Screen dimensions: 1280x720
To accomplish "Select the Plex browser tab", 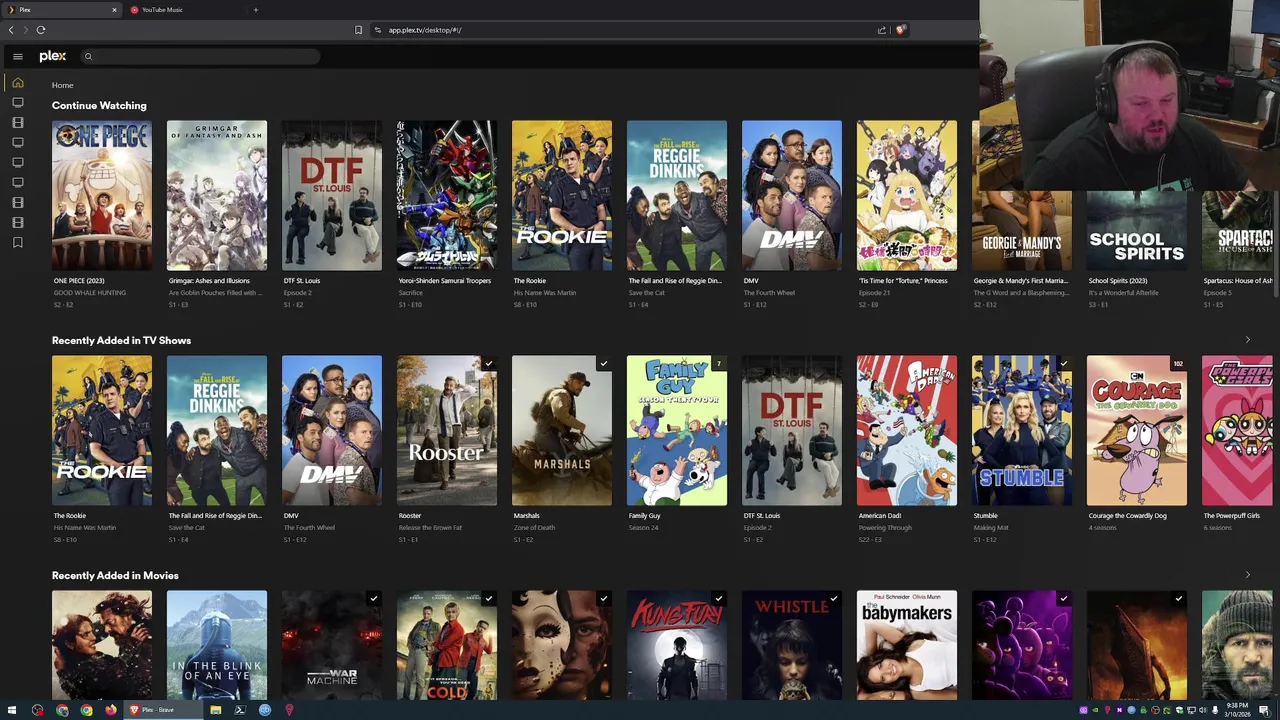I will pyautogui.click(x=60, y=10).
